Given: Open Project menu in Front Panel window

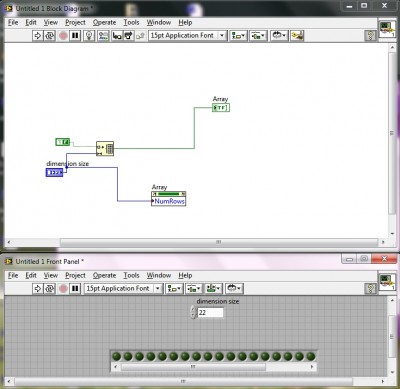Looking at the screenshot, I should 75,275.
